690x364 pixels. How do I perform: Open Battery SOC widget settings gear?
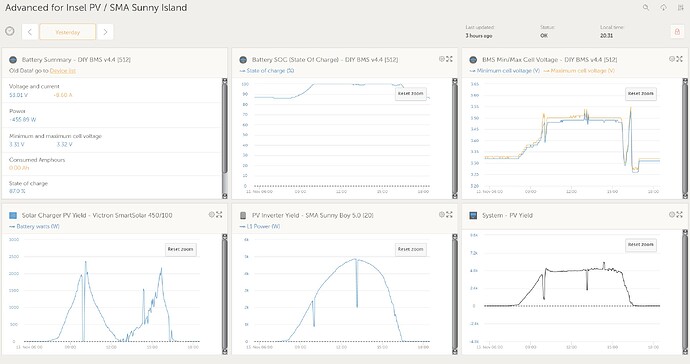pos(441,59)
